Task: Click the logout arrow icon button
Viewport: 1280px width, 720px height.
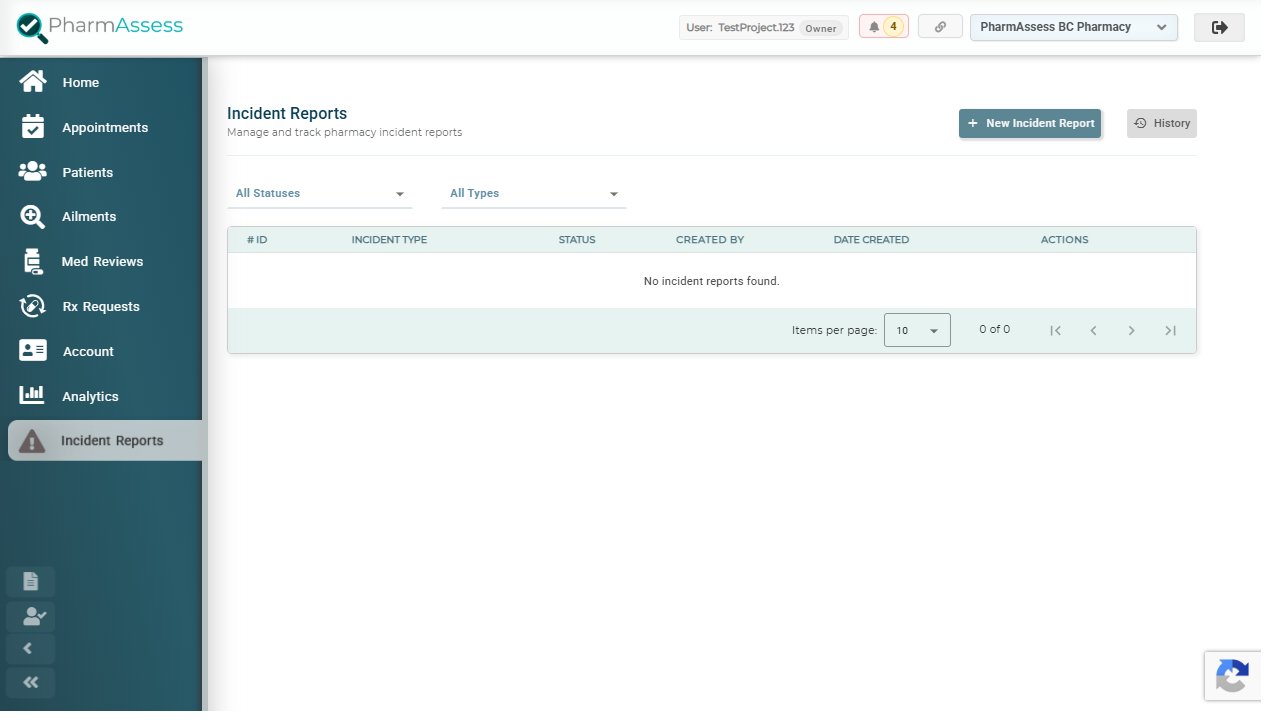Action: click(1219, 27)
